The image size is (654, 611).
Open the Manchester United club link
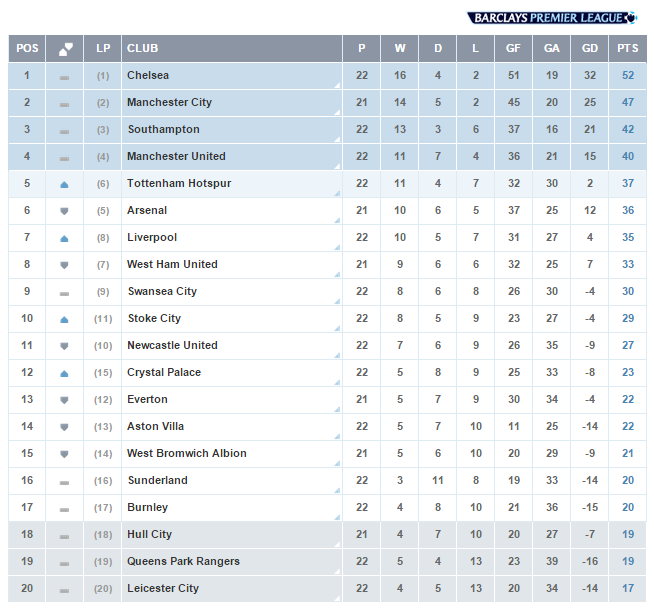176,157
